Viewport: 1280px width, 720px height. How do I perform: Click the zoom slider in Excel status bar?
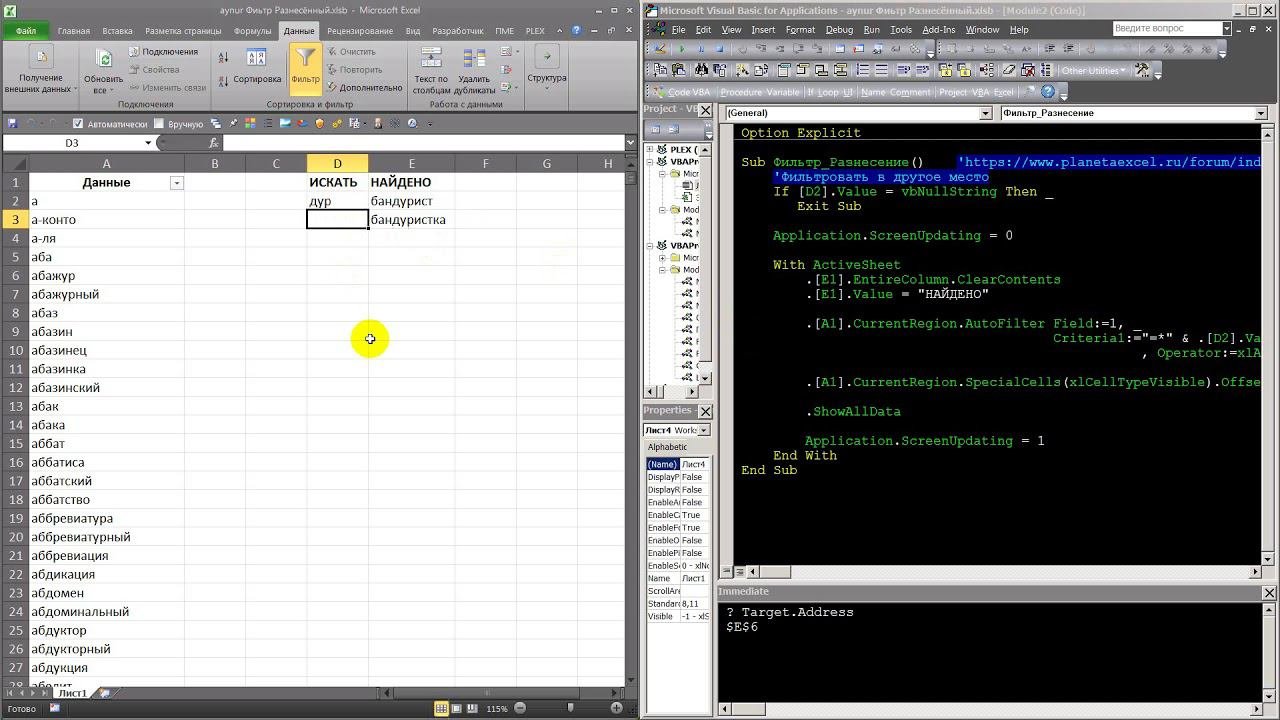(x=571, y=709)
